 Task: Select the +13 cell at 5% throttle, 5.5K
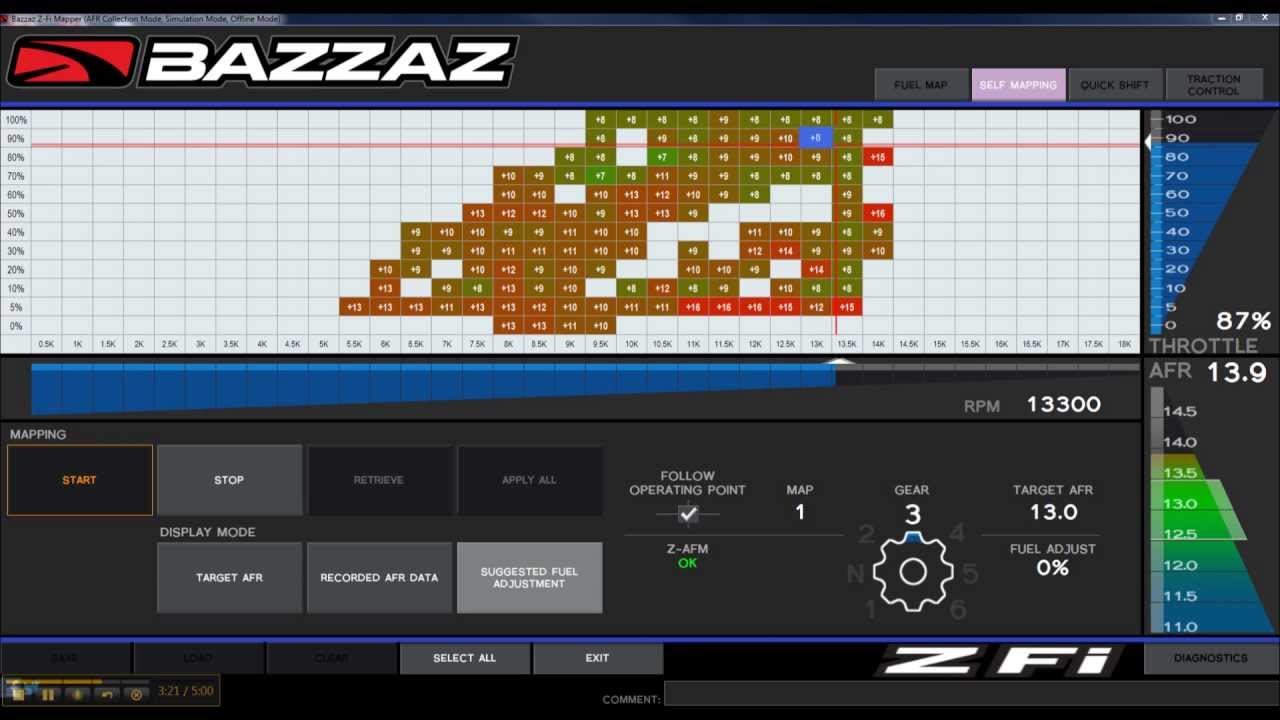(x=354, y=307)
